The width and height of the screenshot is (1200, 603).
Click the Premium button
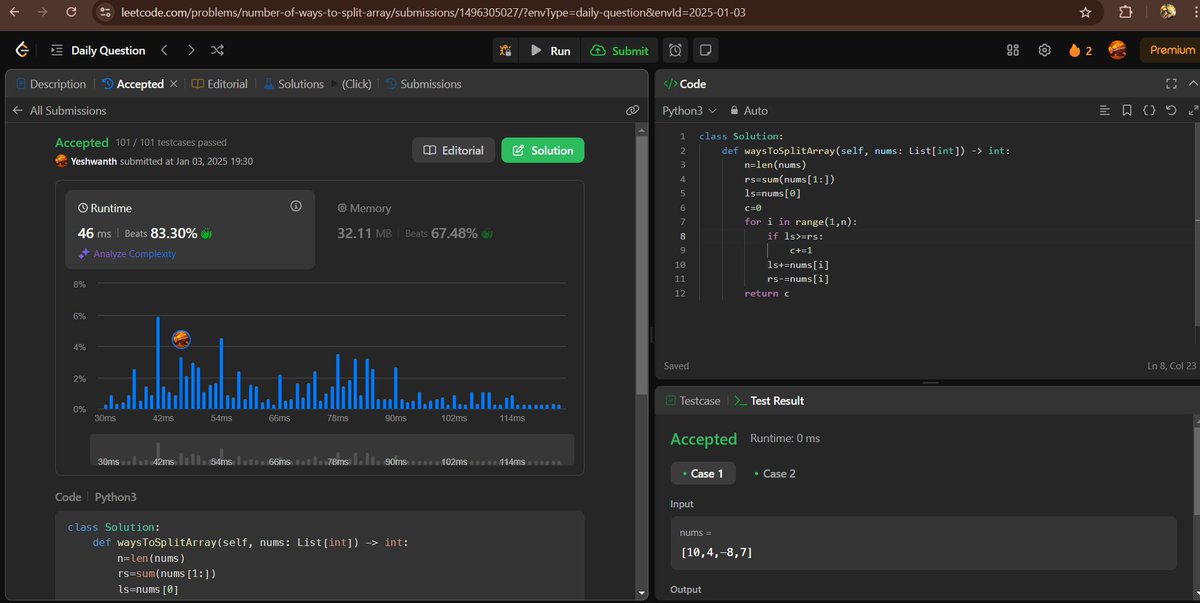click(1172, 50)
